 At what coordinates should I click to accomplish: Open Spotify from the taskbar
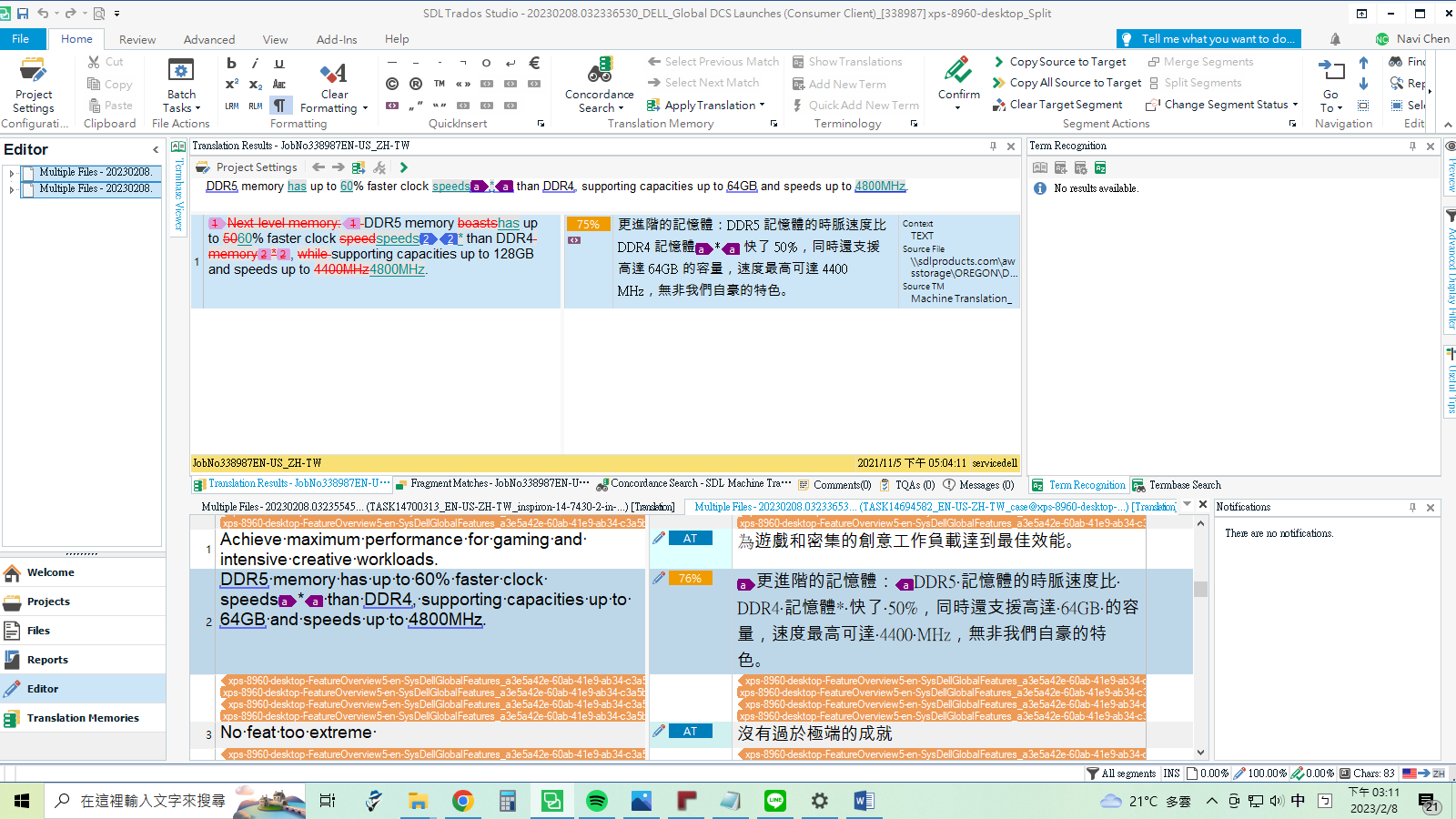[x=597, y=801]
